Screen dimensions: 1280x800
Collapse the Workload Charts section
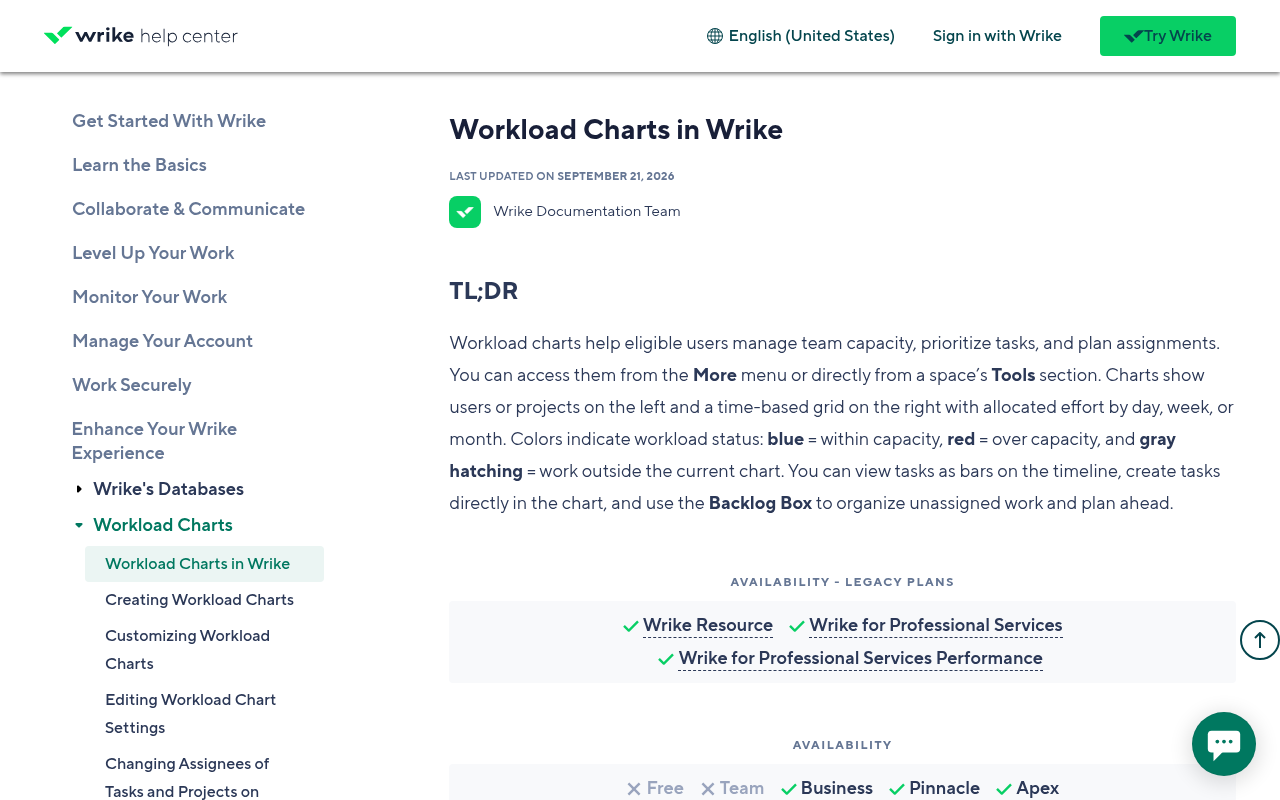tap(79, 525)
